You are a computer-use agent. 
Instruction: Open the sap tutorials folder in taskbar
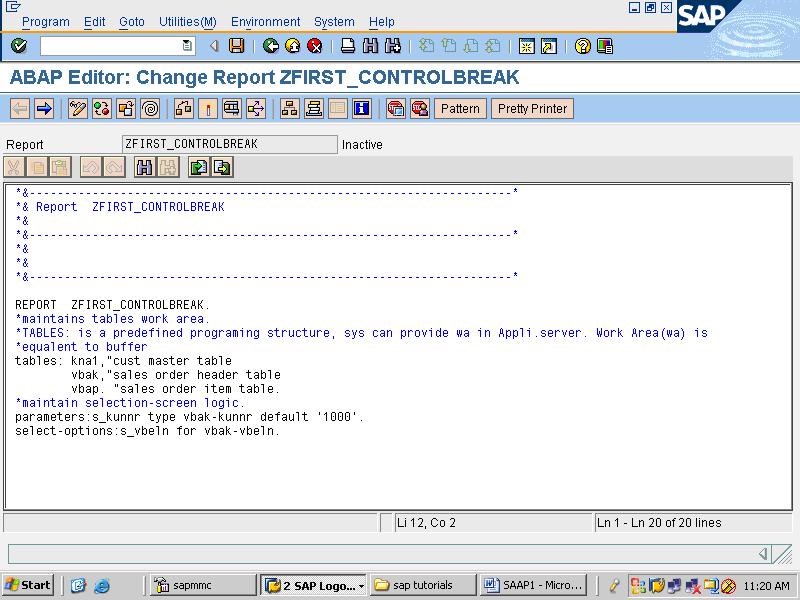(413, 584)
